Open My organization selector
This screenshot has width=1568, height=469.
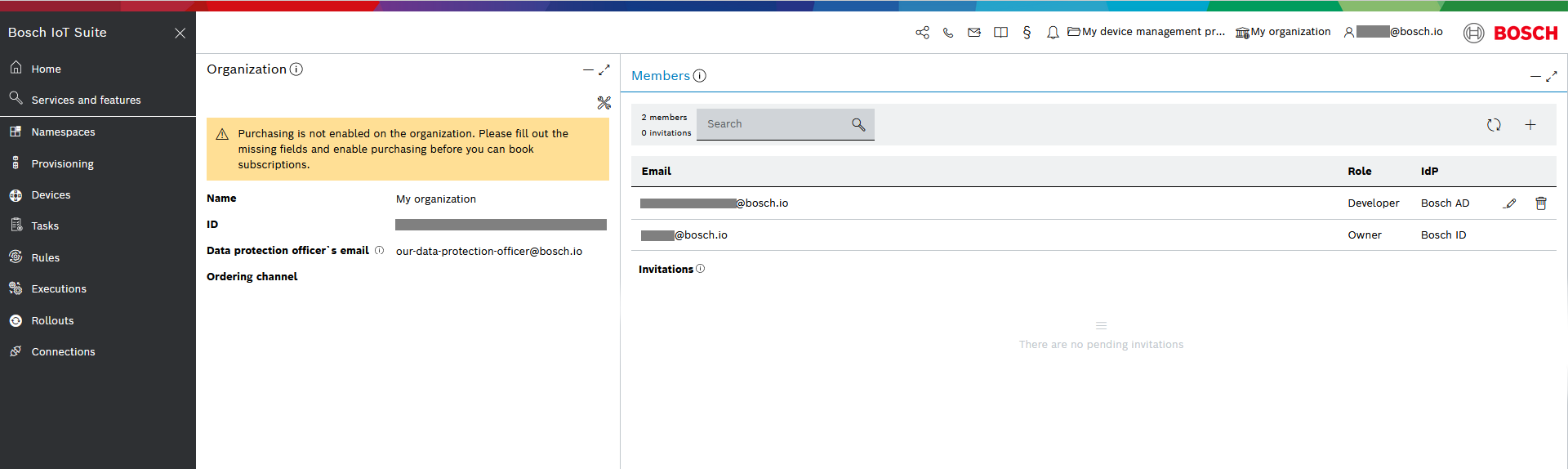1283,32
